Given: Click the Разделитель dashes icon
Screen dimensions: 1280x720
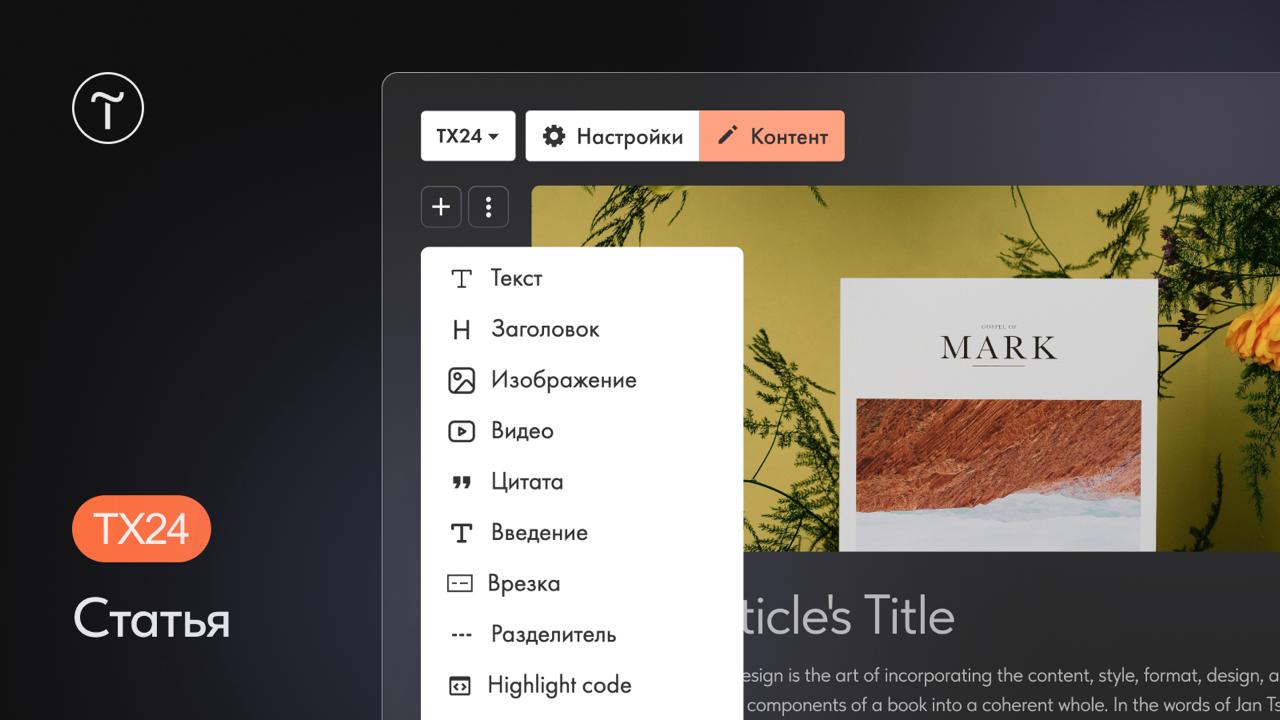Looking at the screenshot, I should pos(461,635).
